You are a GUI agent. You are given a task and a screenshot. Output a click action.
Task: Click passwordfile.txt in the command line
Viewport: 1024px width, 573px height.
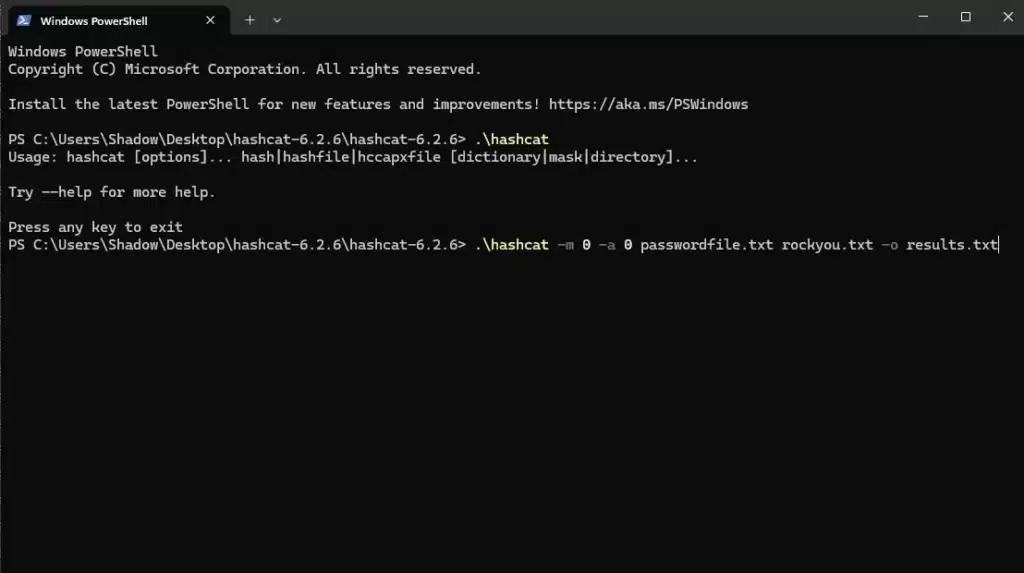tap(706, 245)
